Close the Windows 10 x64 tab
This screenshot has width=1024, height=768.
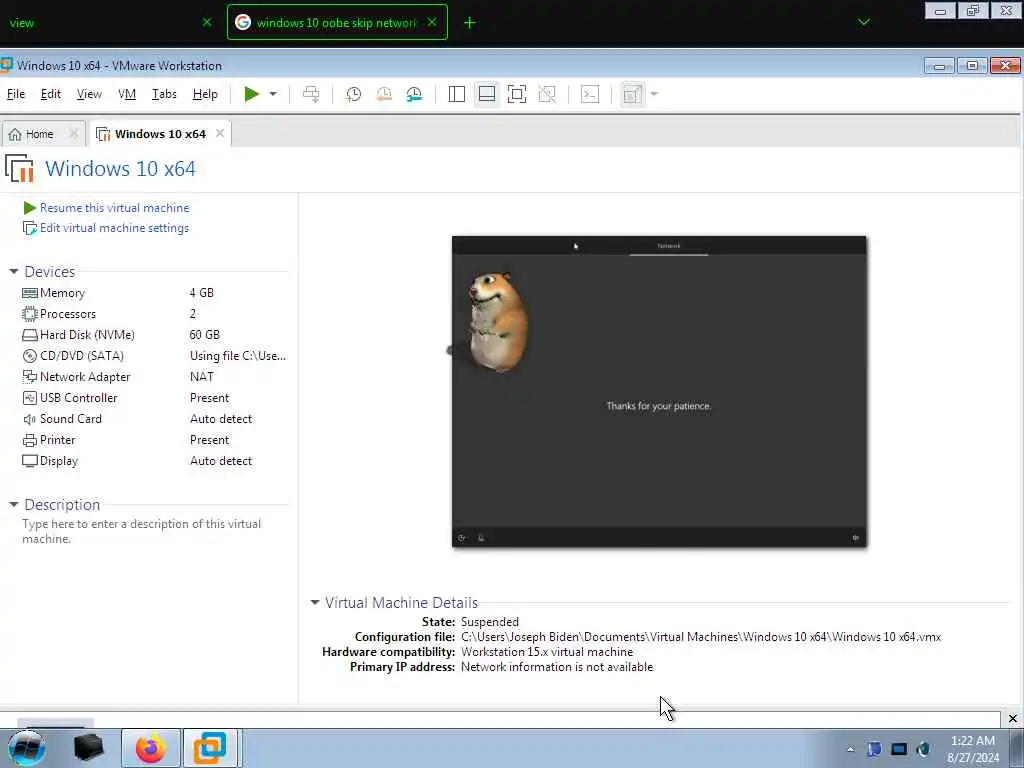coord(220,133)
